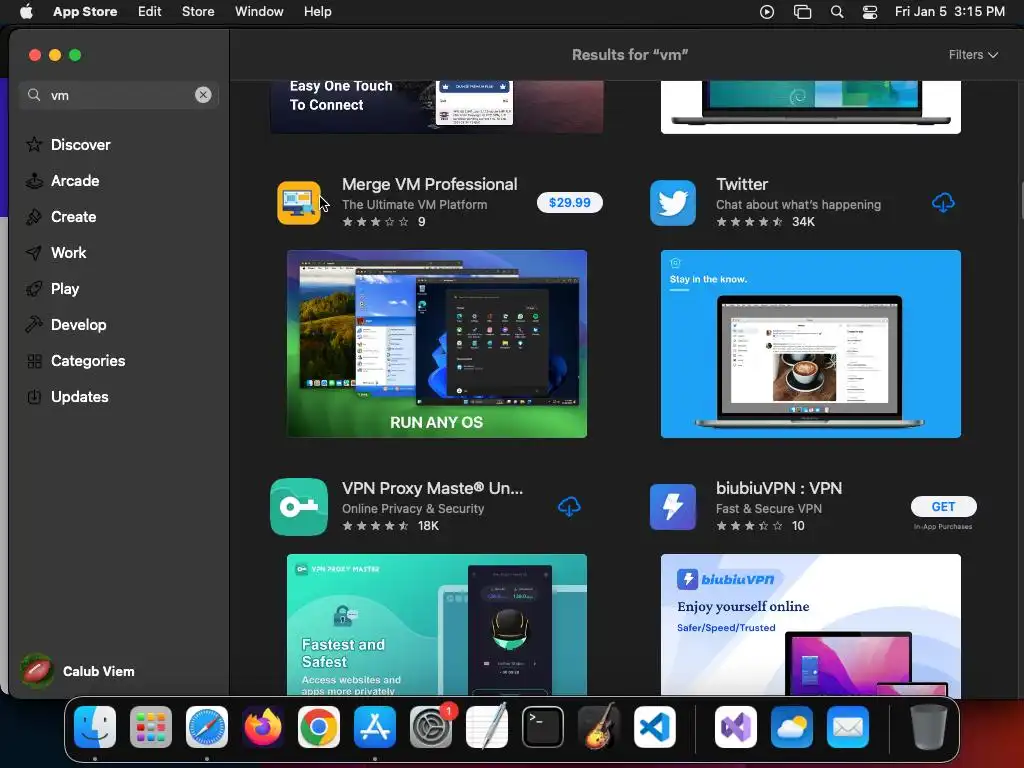Click the date and time in menu bar
Viewport: 1024px width, 768px height.
pos(950,12)
